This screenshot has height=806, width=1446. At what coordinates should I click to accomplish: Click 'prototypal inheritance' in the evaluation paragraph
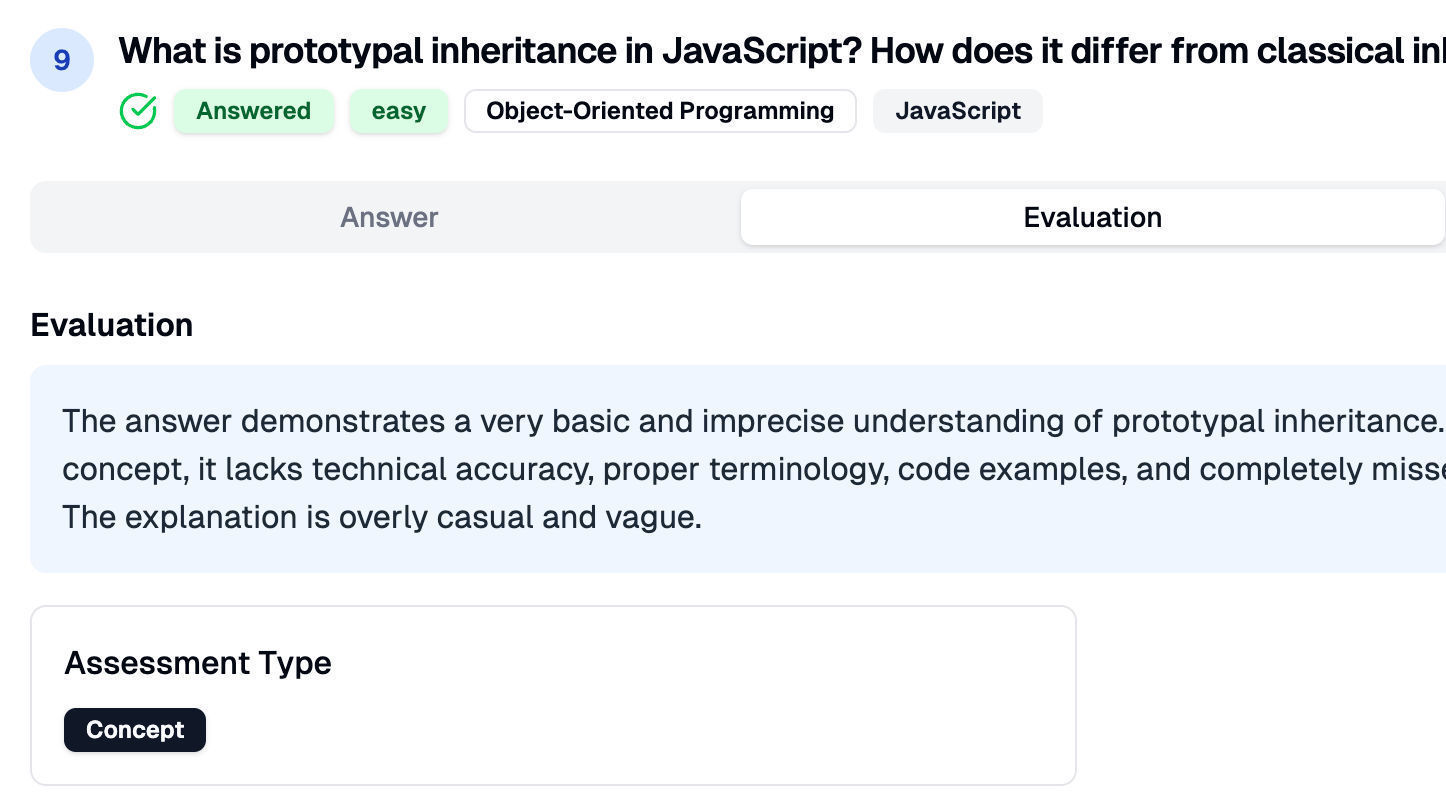[x=1275, y=421]
